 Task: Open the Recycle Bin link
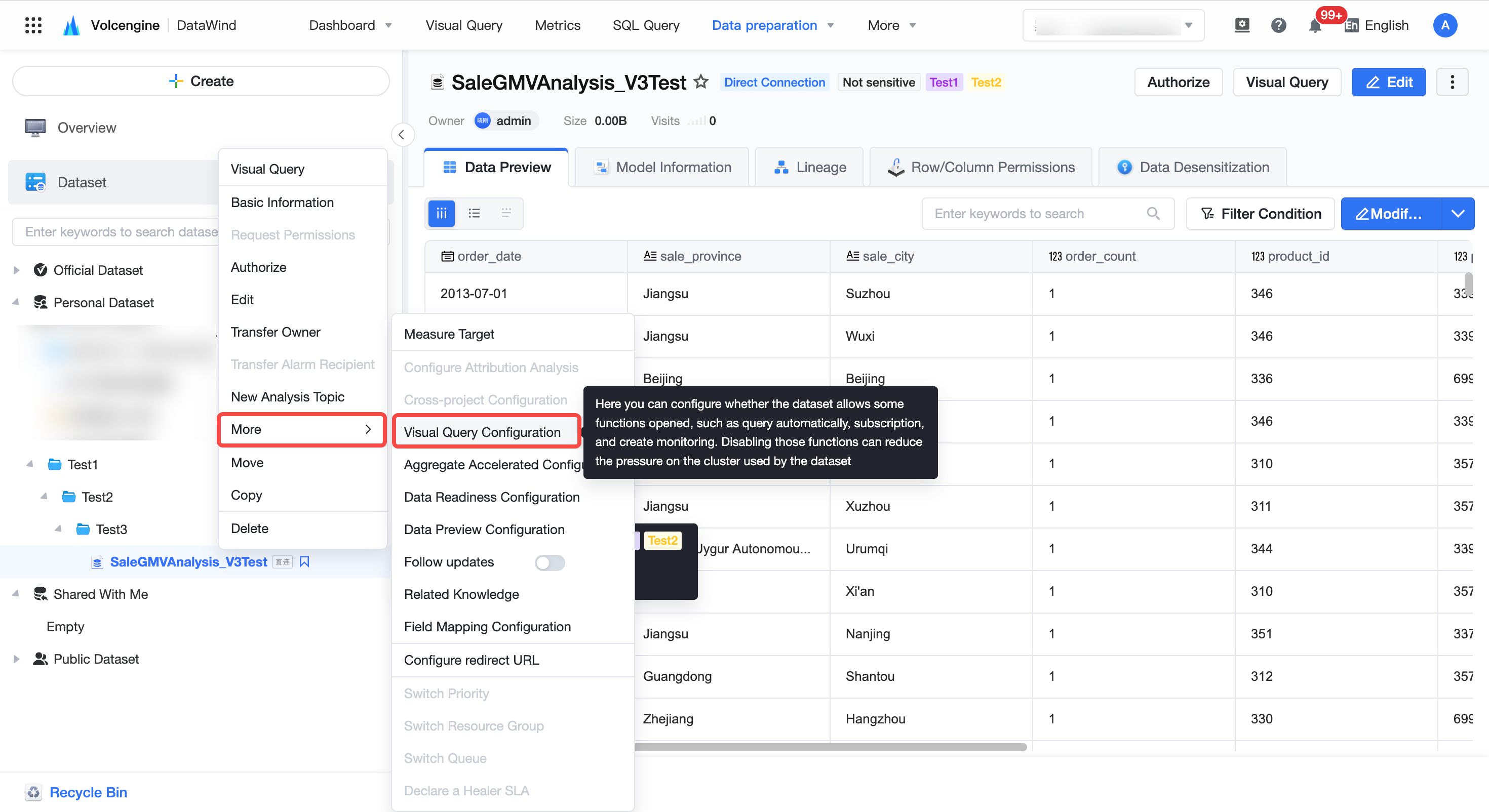point(88,791)
